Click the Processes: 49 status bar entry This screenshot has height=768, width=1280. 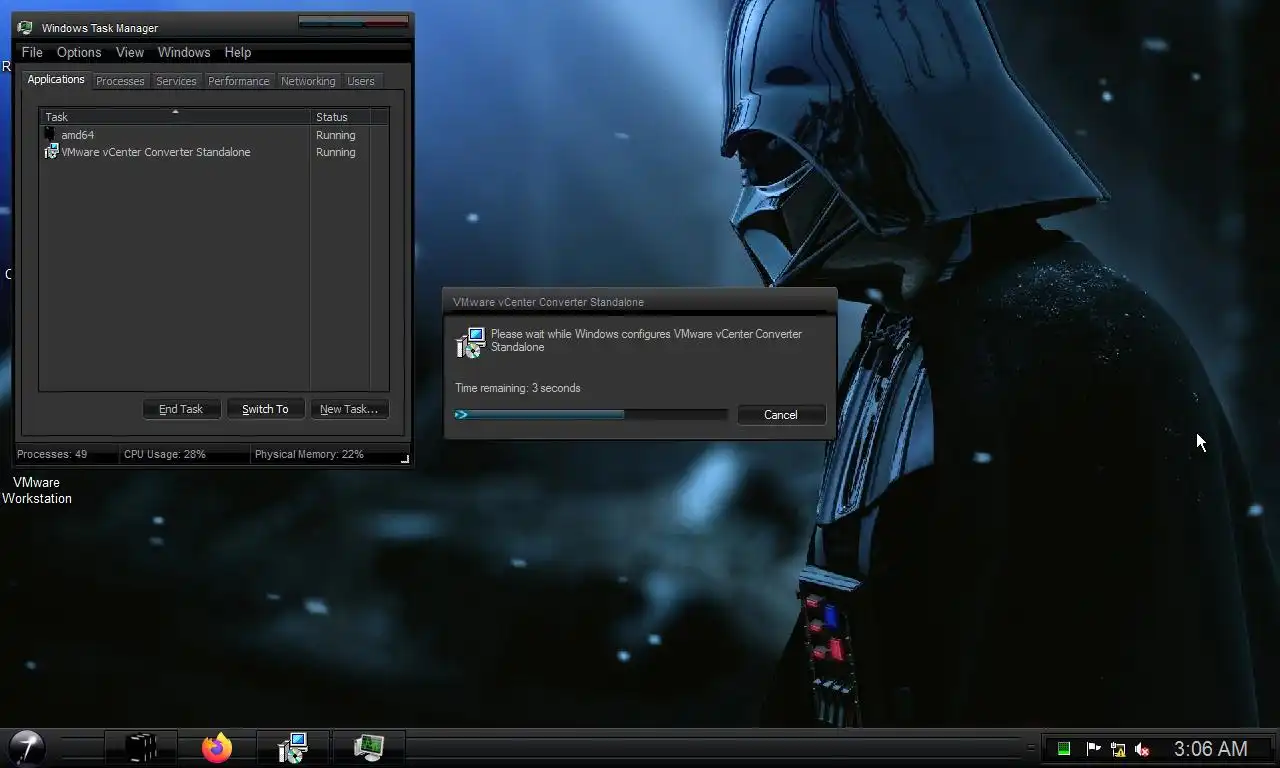52,454
